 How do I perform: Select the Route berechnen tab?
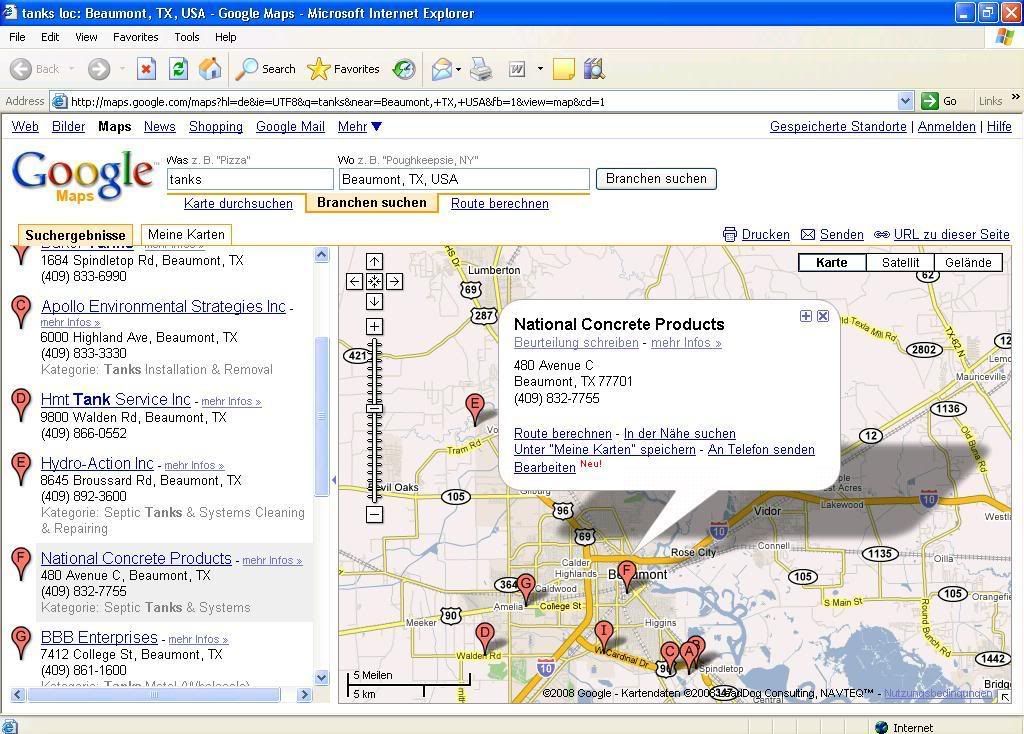(x=500, y=204)
